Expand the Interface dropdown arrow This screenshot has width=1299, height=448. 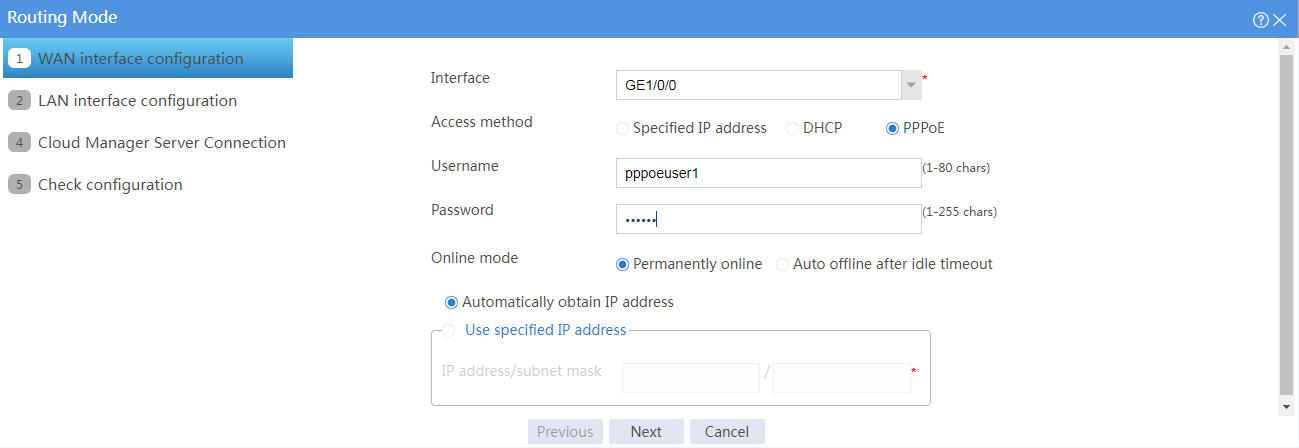[x=910, y=85]
